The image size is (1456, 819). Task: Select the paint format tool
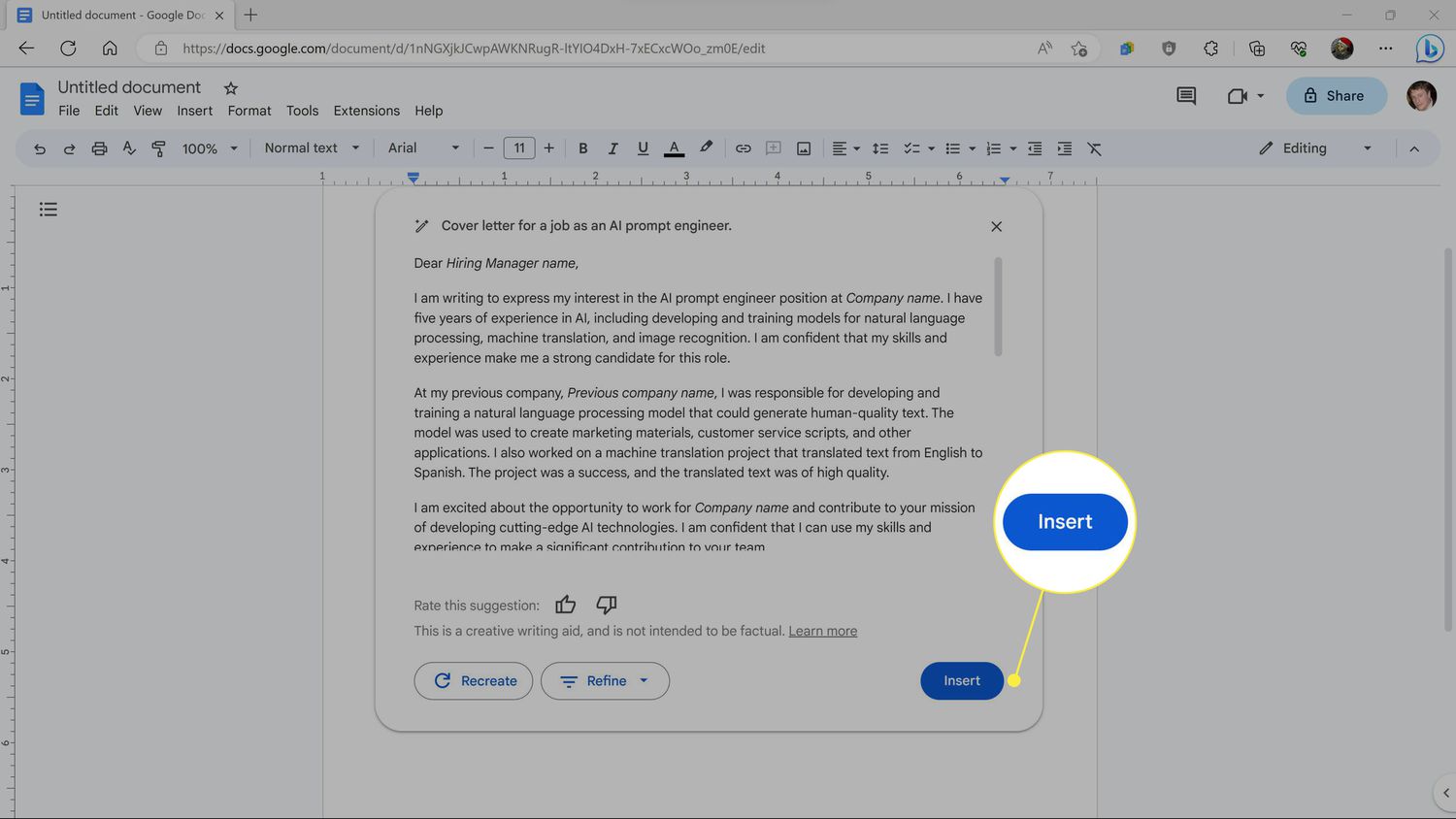pyautogui.click(x=158, y=148)
